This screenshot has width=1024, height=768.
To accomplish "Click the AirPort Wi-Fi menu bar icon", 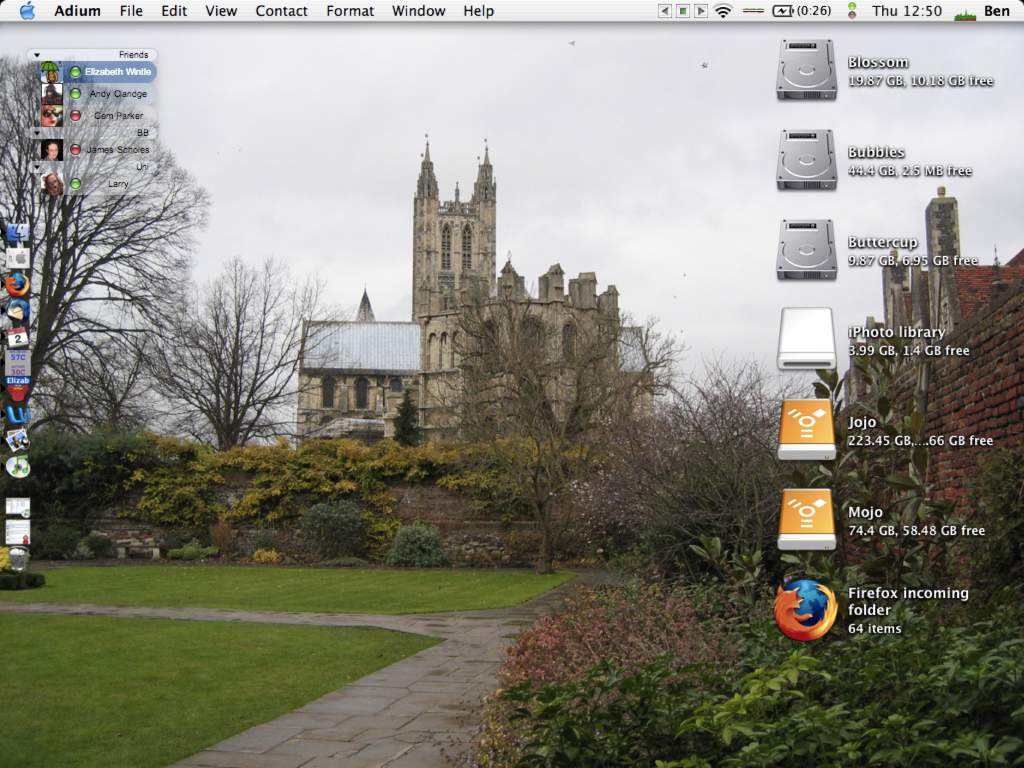I will [723, 11].
